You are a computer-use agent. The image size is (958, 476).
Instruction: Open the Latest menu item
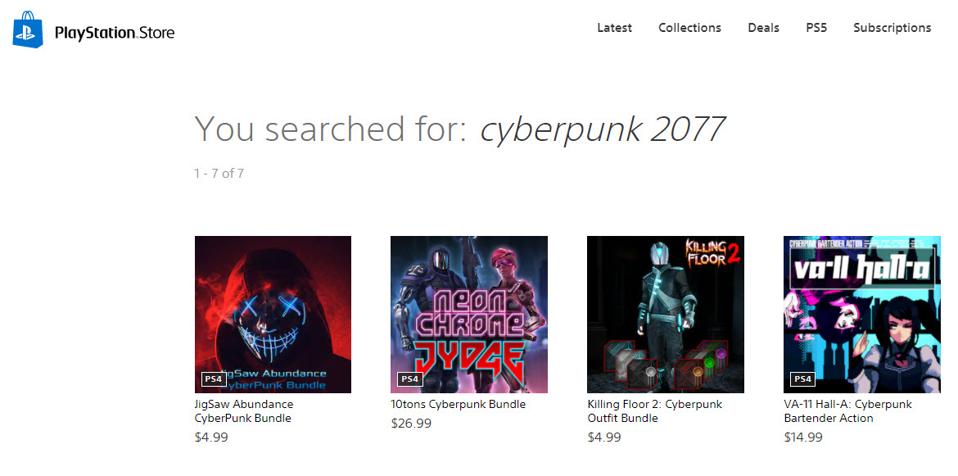tap(615, 27)
